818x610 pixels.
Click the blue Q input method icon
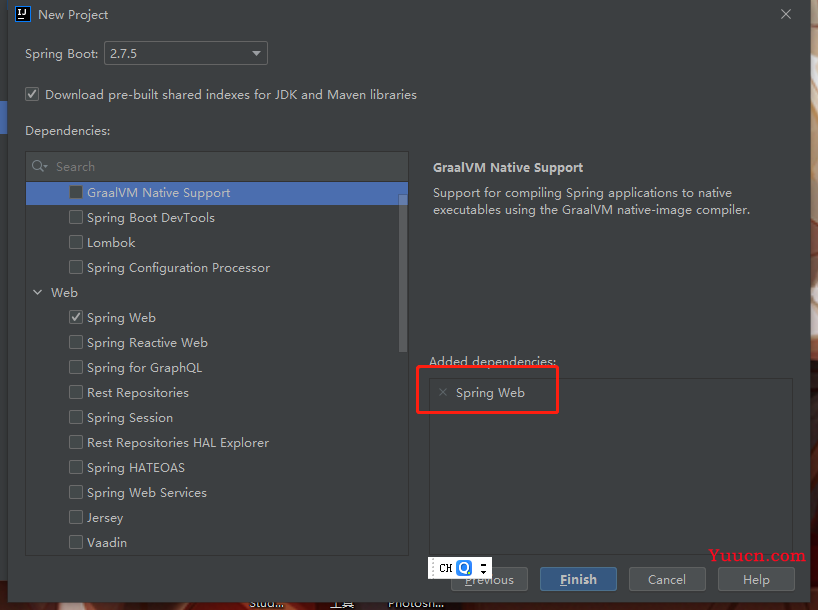tap(464, 568)
